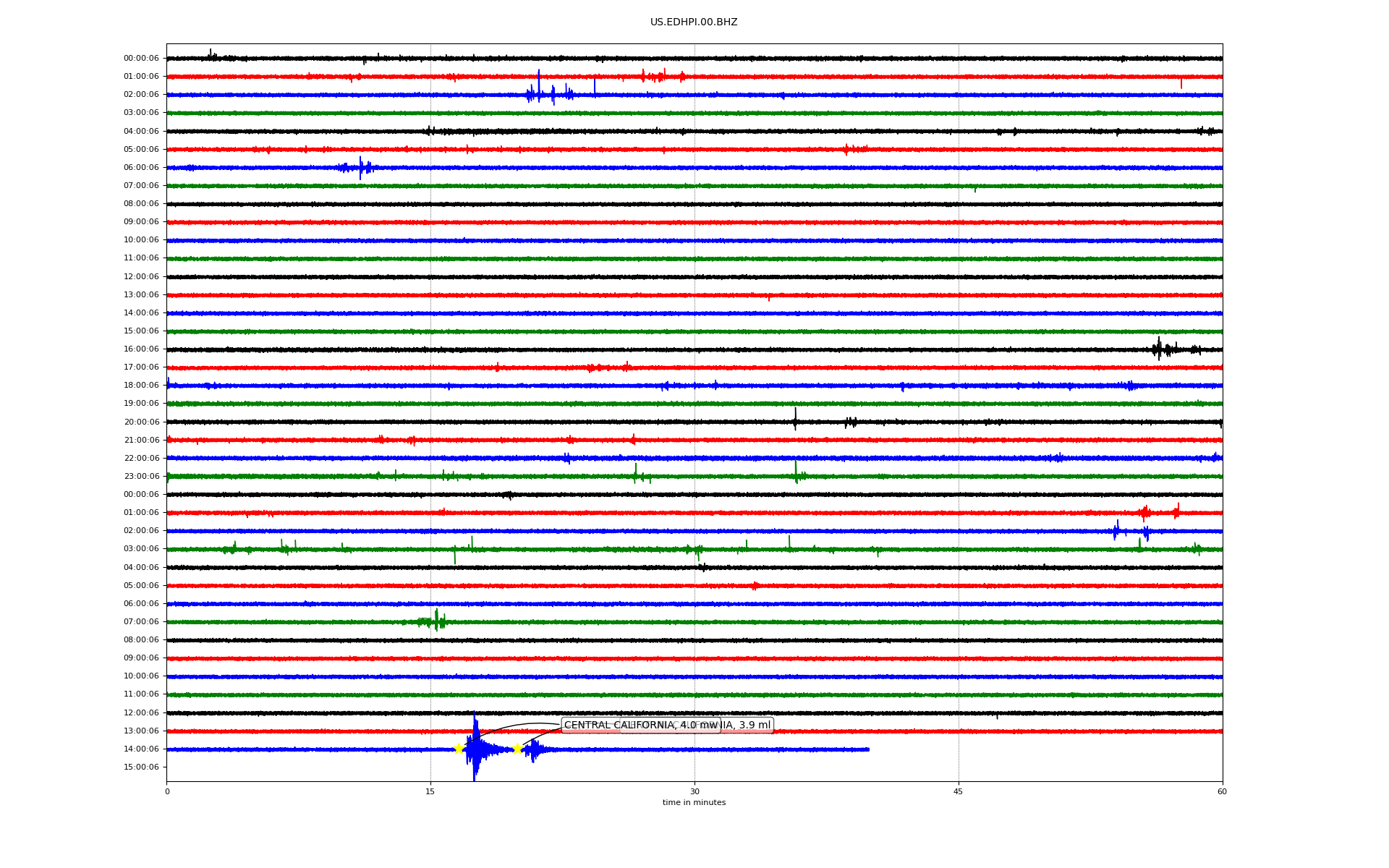
Task: Click the US.EDHPI.00.BHZ plot title
Action: coord(694,22)
